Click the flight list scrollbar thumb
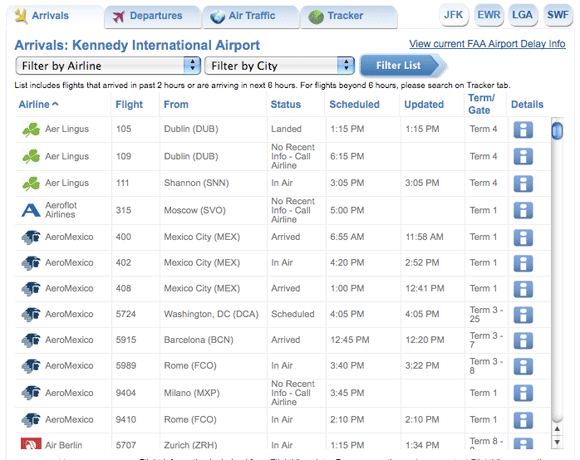This screenshot has width=580, height=460. [557, 131]
